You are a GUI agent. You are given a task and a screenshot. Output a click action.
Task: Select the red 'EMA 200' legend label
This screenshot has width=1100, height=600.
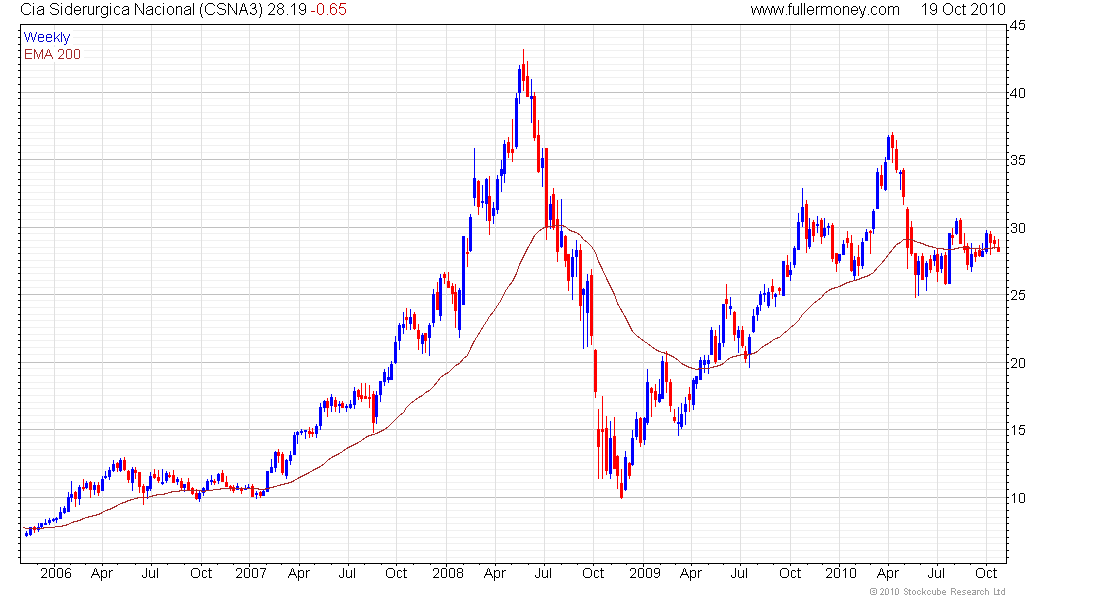pos(52,54)
